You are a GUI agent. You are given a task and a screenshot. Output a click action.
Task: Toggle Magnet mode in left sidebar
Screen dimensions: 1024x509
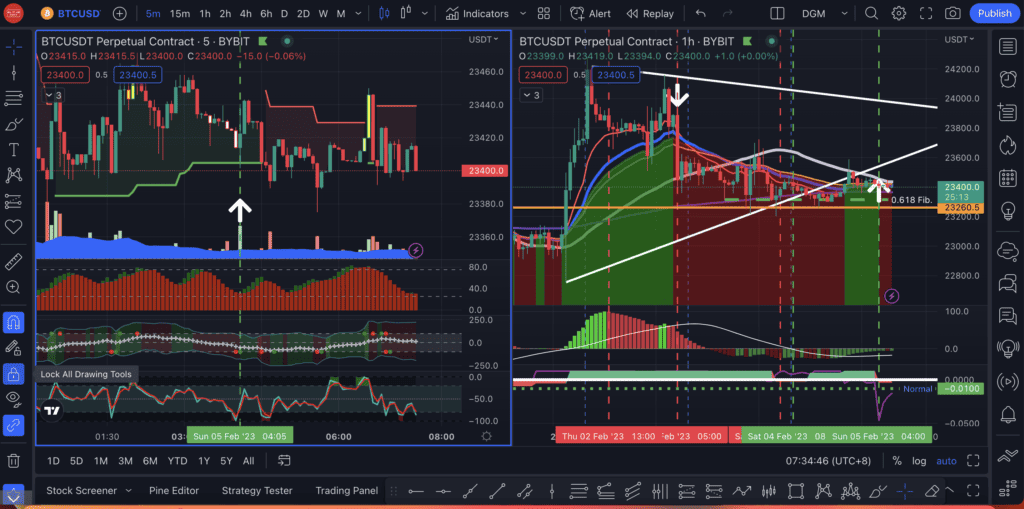click(14, 322)
